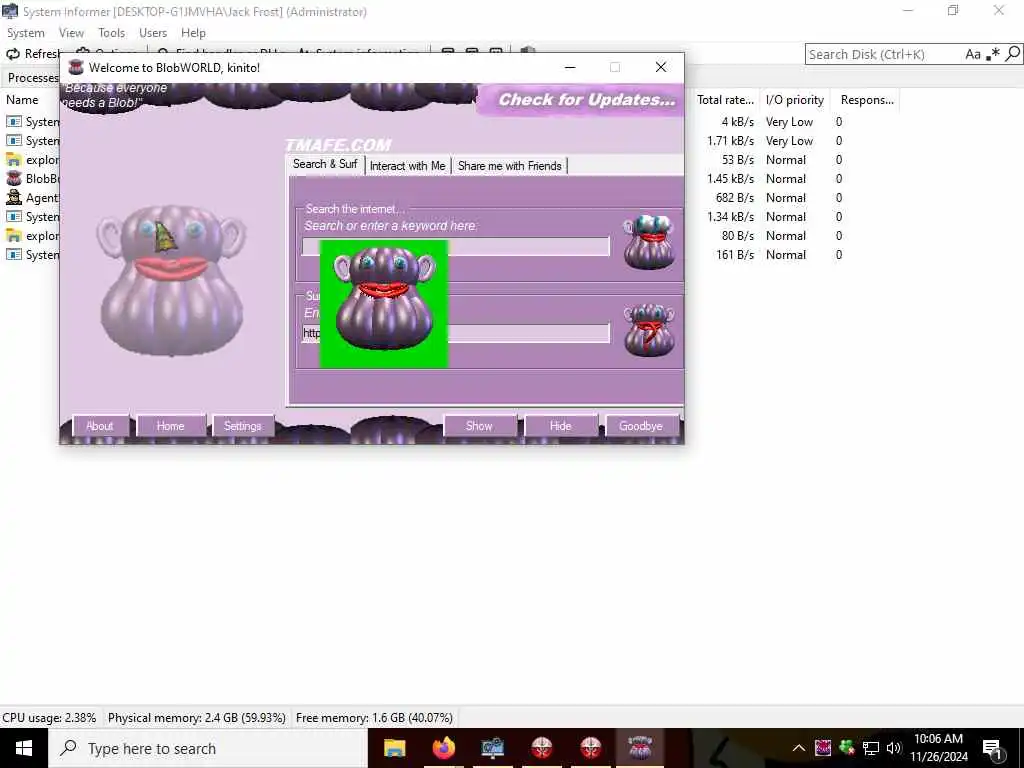Sort by the Name column header

coord(22,100)
